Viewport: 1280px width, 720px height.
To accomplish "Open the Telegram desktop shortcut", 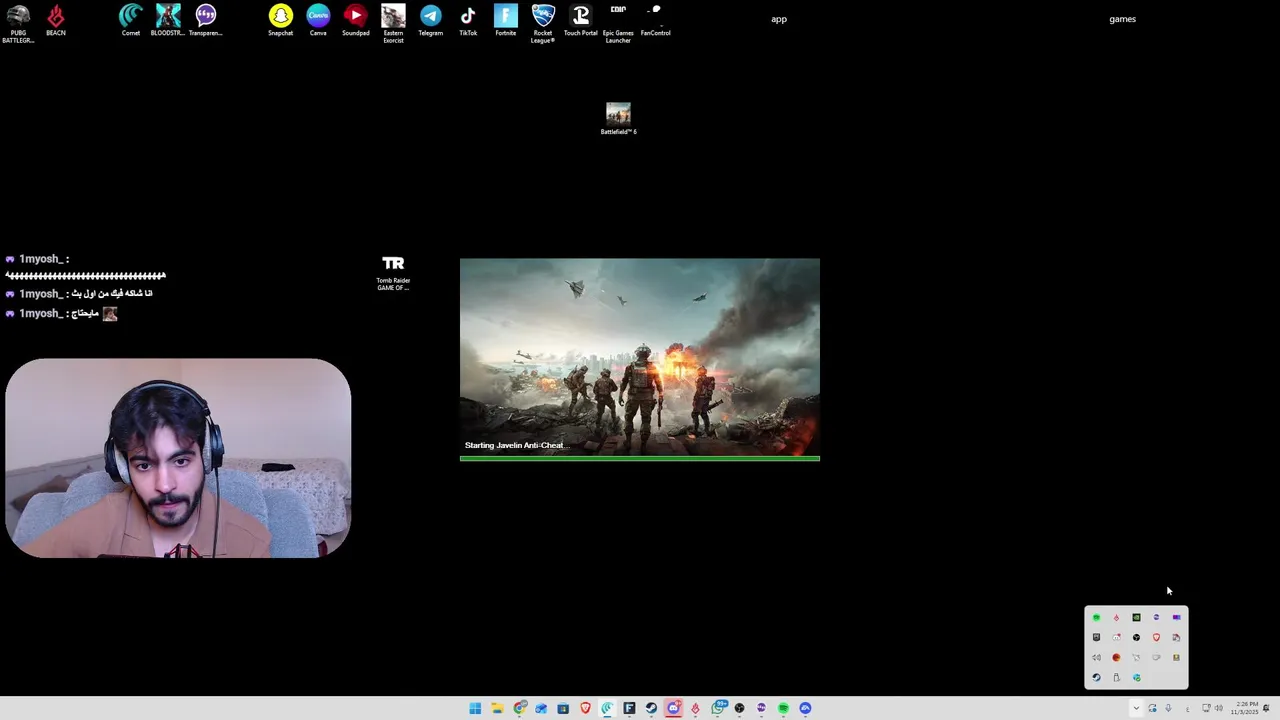I will point(430,21).
